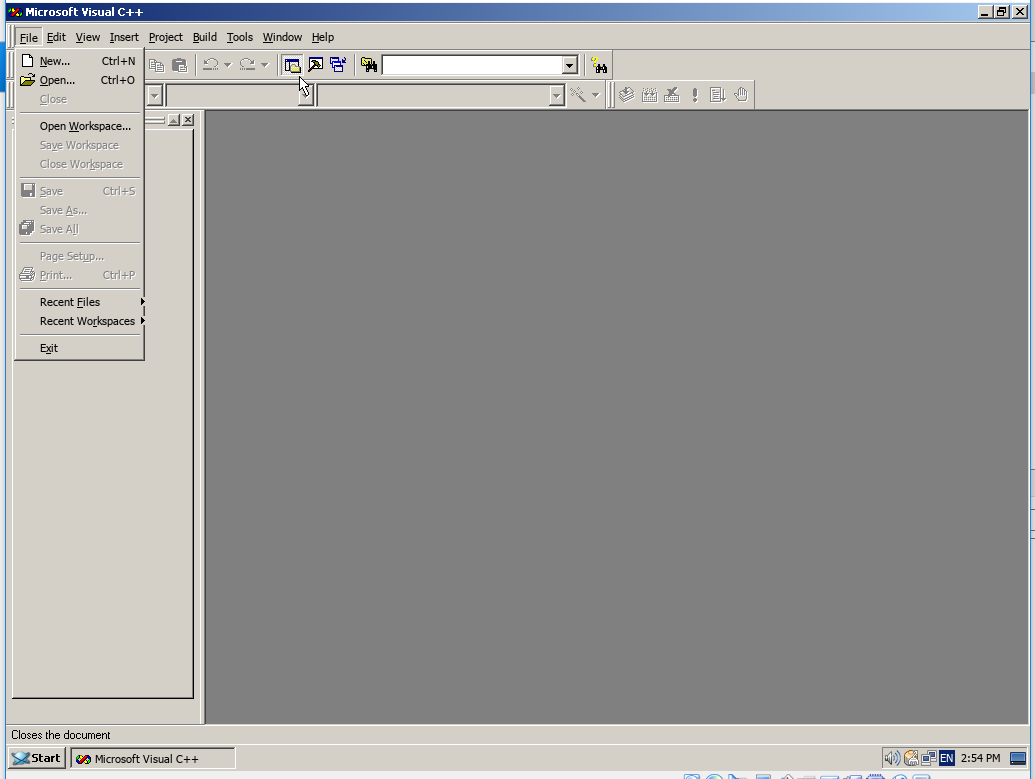The width and height of the screenshot is (1035, 779).
Task: Open the Window List toolbar icon
Action: click(338, 65)
